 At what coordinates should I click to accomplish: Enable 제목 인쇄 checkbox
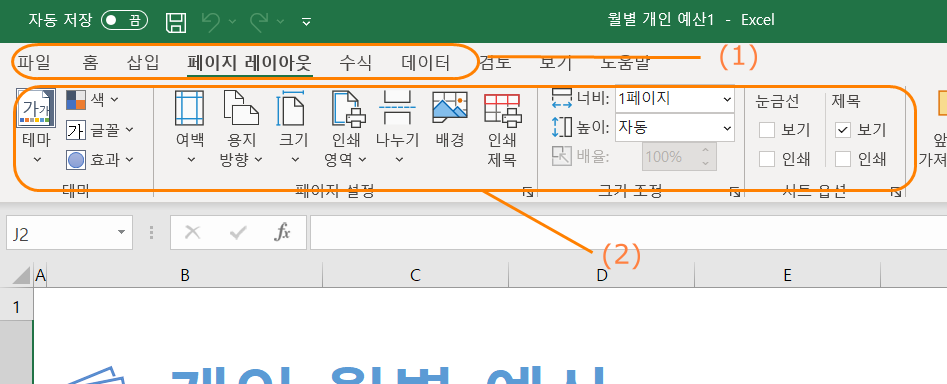843,159
